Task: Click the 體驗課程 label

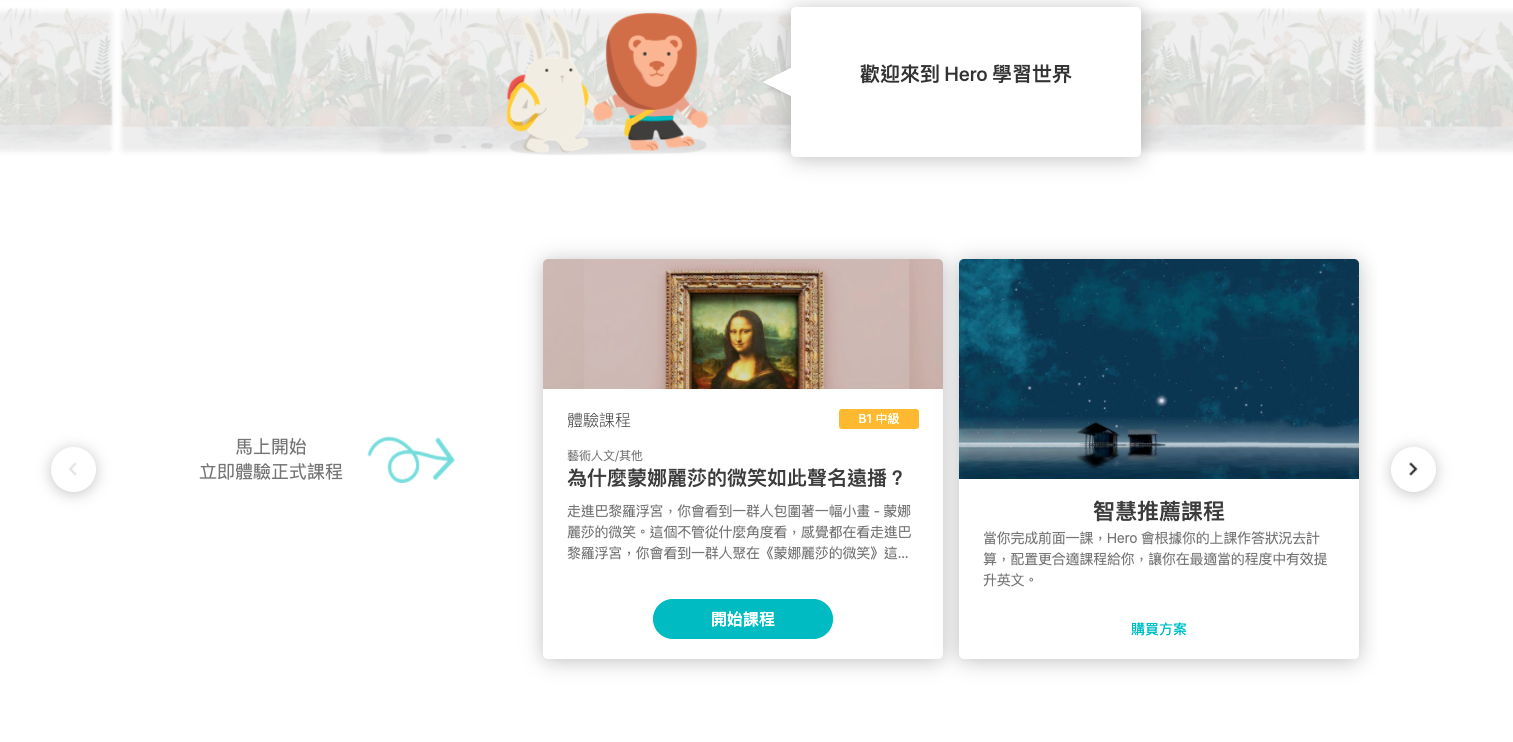Action: pos(599,420)
